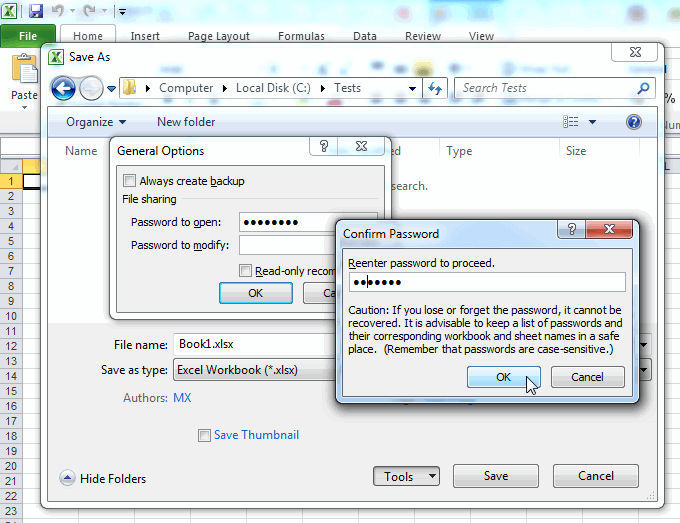The height and width of the screenshot is (523, 680).
Task: Check the Save Thumbnail option
Action: click(205, 435)
